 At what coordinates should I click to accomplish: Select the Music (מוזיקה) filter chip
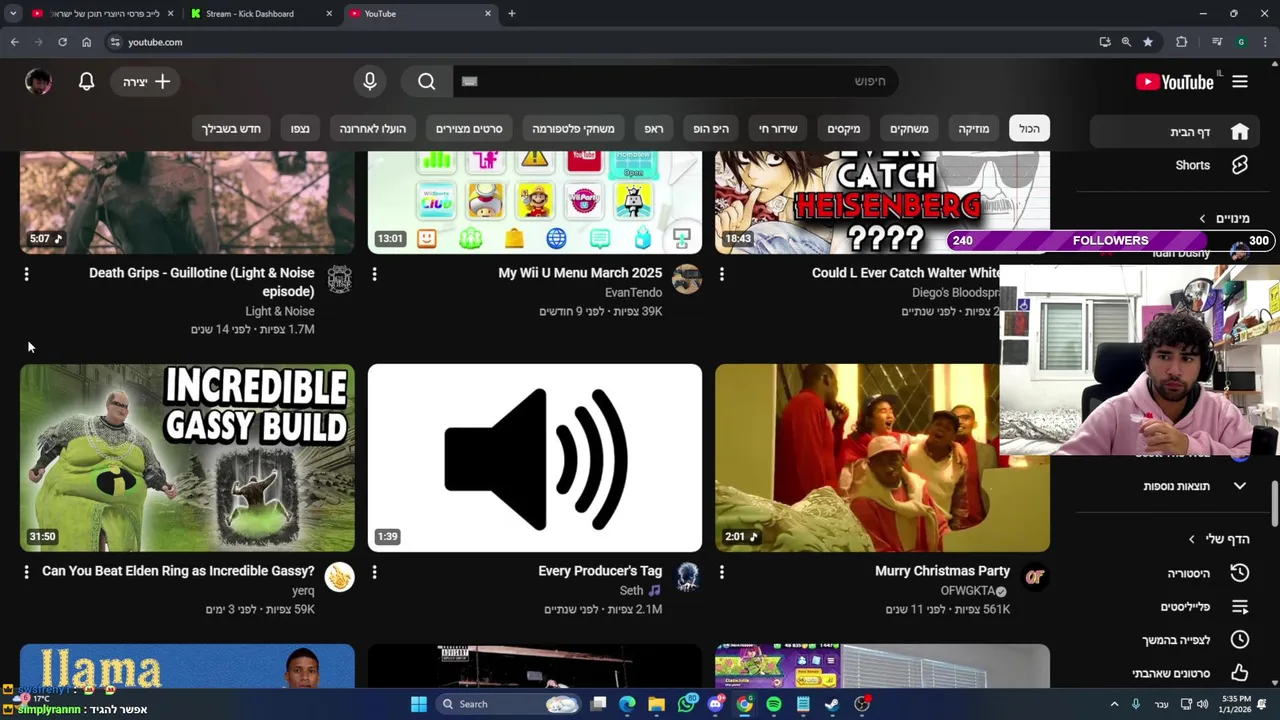click(x=973, y=128)
